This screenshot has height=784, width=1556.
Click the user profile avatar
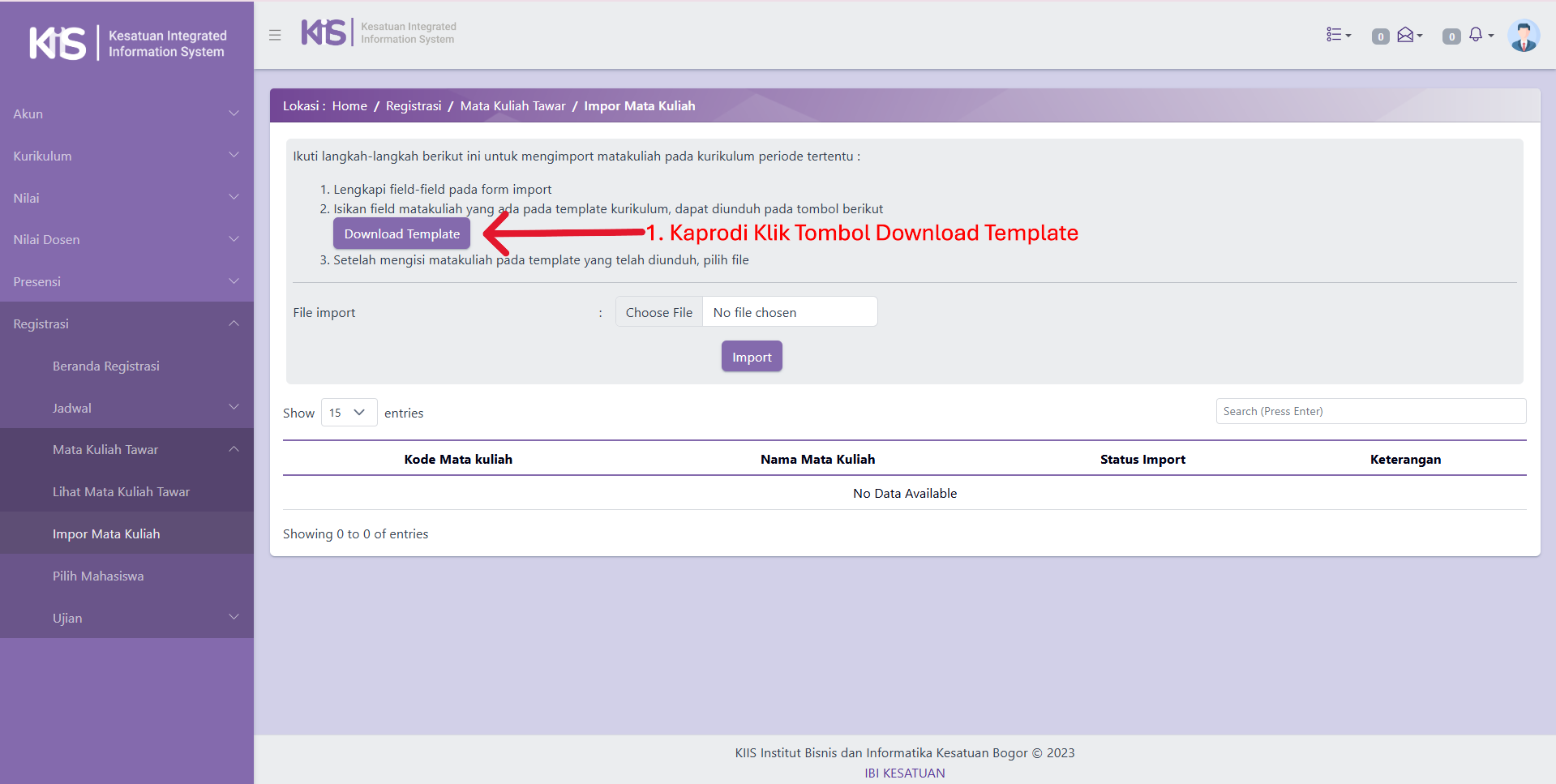[1523, 36]
